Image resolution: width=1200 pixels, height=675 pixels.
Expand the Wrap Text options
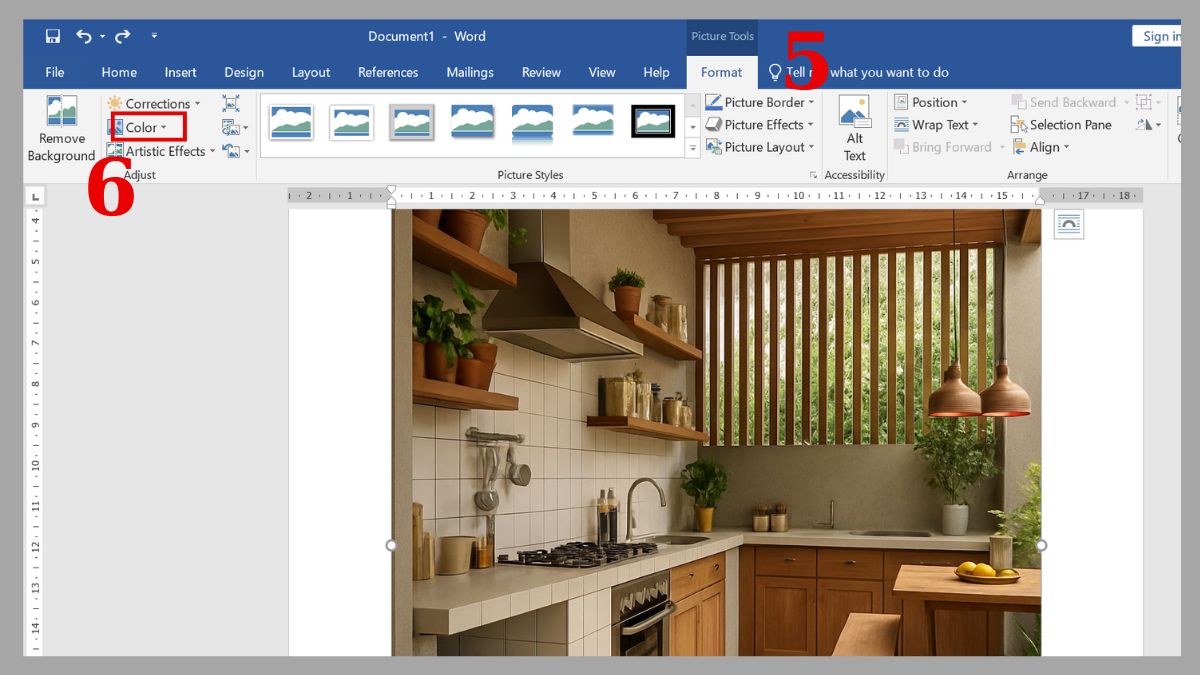tap(936, 124)
